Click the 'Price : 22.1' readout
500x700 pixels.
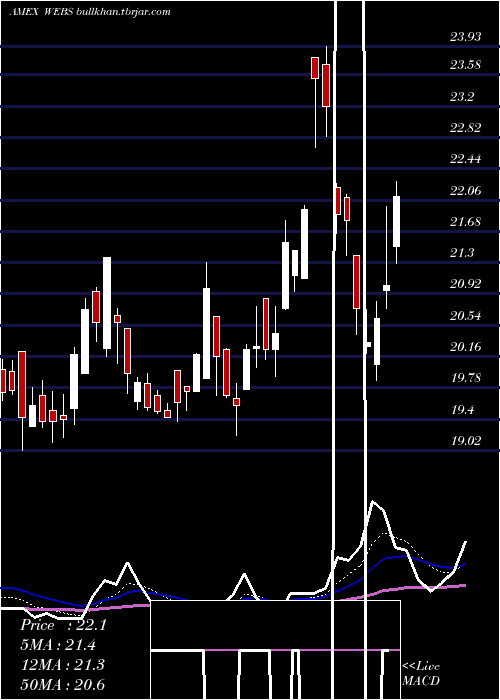pyautogui.click(x=63, y=625)
